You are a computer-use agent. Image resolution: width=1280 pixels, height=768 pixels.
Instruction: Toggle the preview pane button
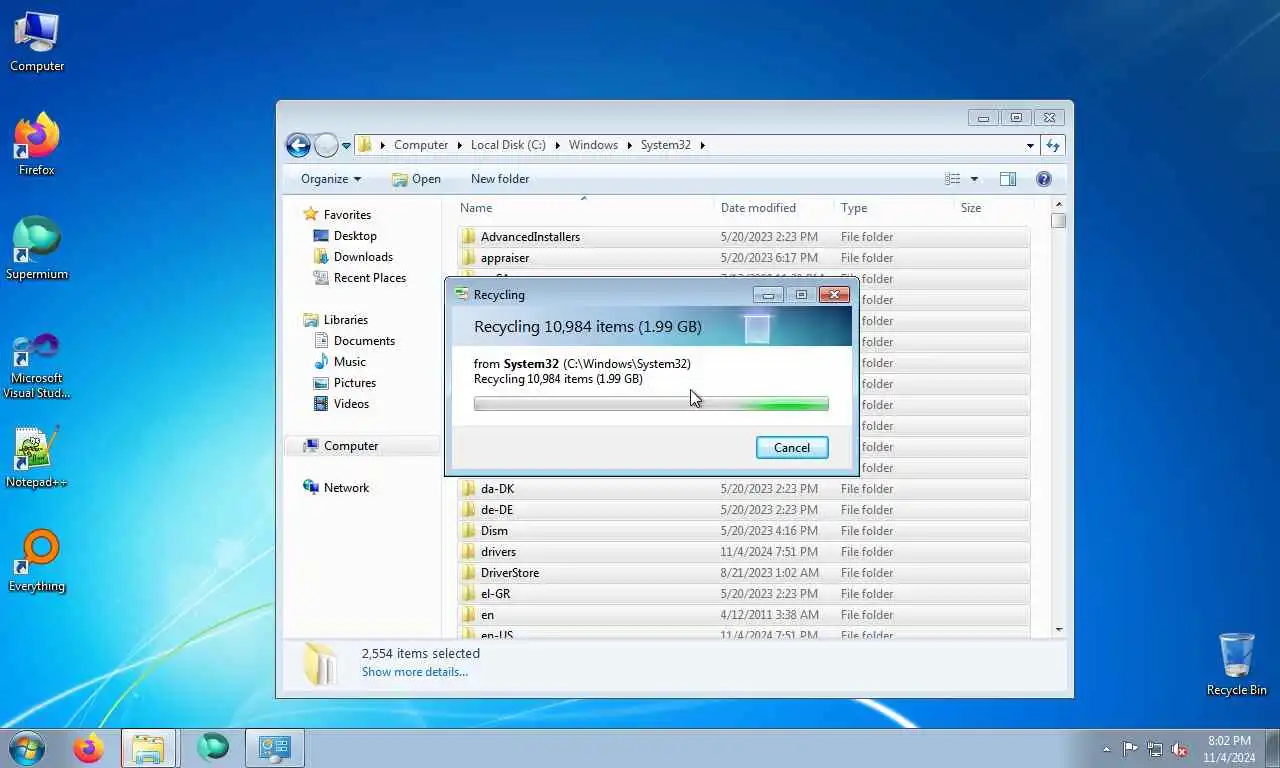[1008, 179]
